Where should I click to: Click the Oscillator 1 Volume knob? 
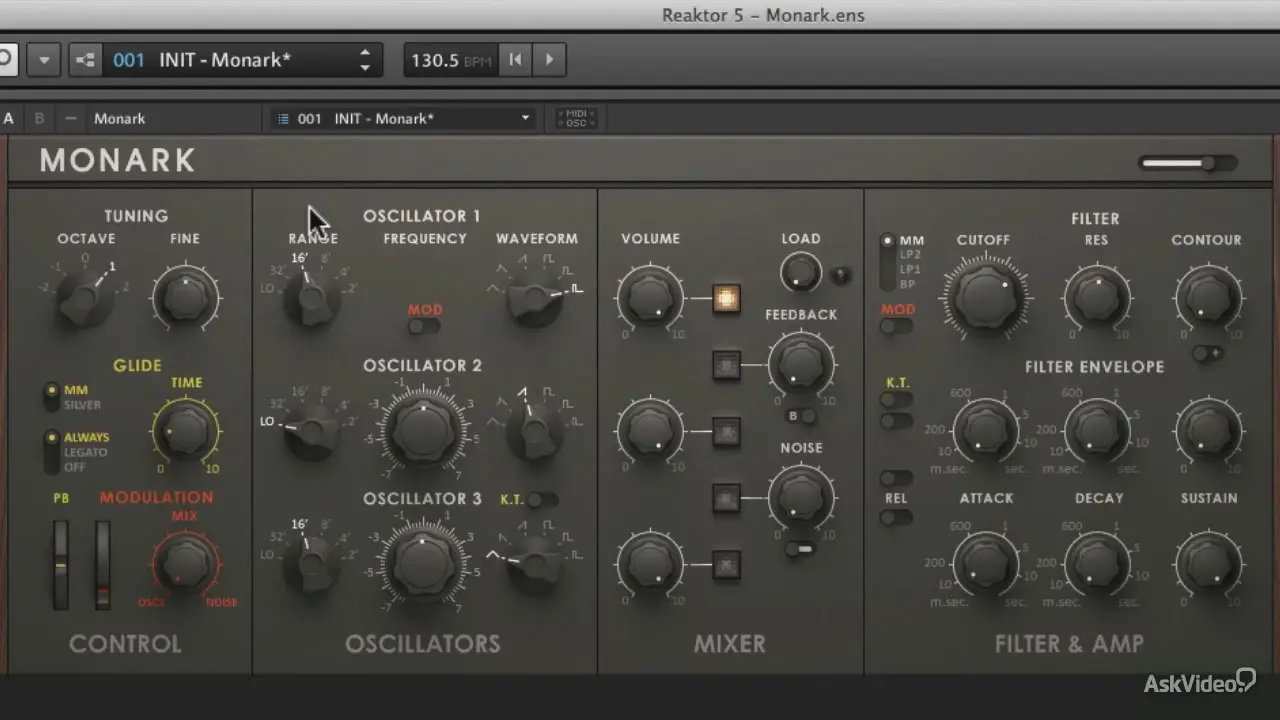(x=650, y=297)
